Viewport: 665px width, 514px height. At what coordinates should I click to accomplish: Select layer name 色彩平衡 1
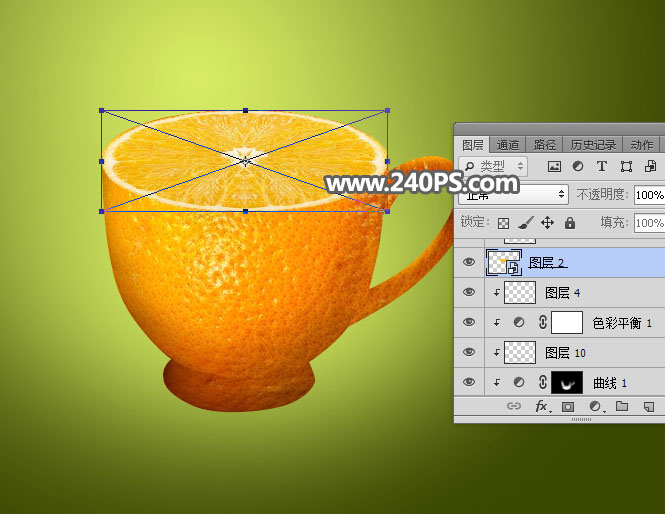[x=622, y=323]
